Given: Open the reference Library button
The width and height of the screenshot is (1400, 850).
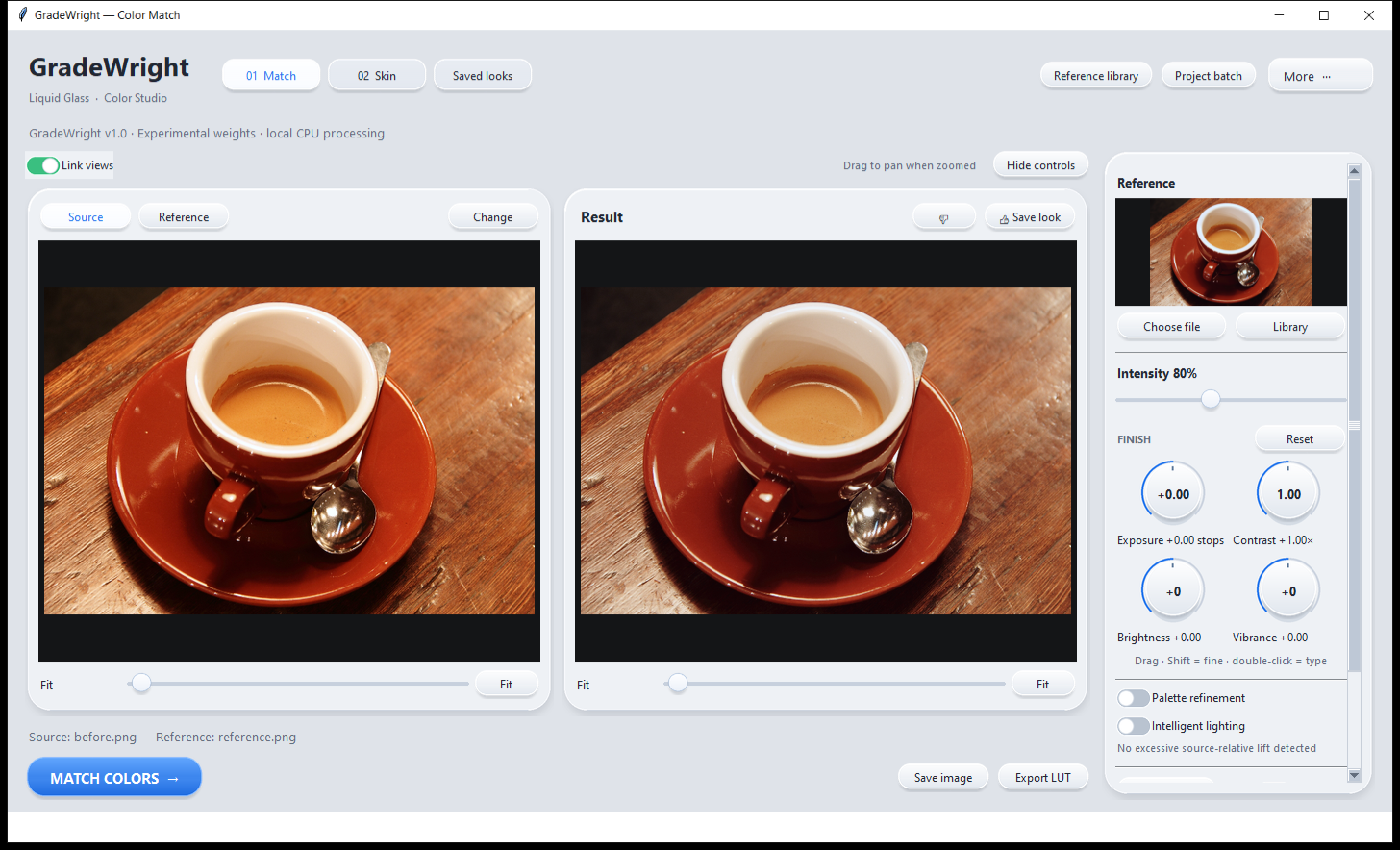Looking at the screenshot, I should click(x=1290, y=327).
